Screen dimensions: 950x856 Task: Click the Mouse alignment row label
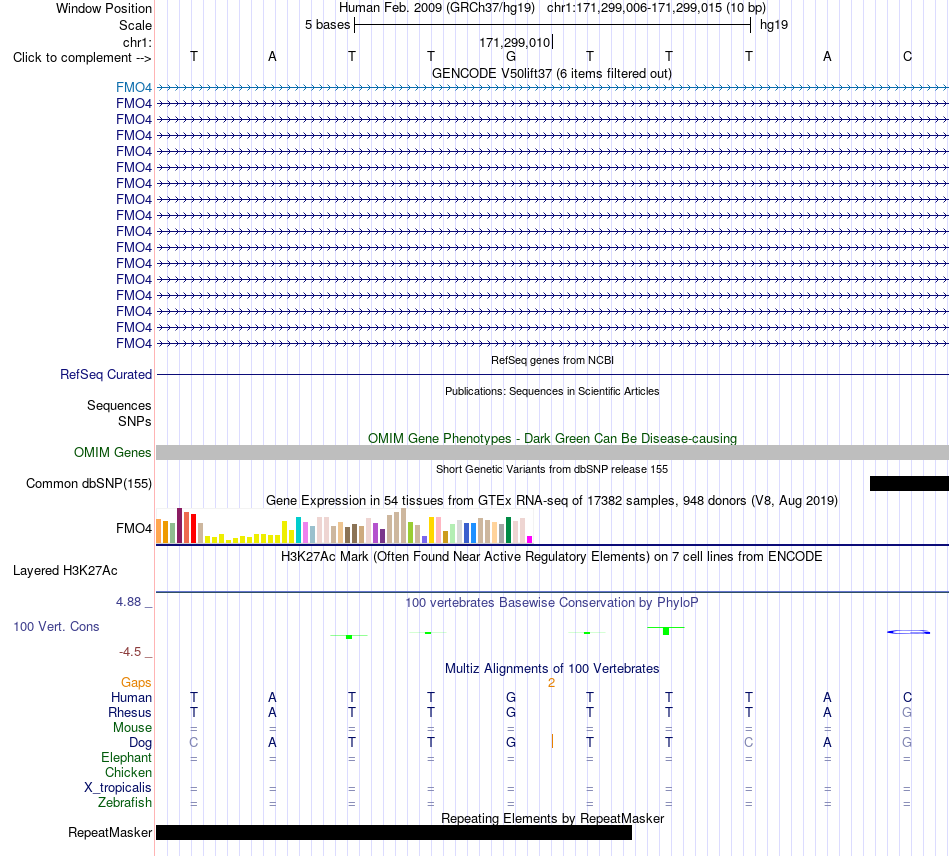click(132, 728)
